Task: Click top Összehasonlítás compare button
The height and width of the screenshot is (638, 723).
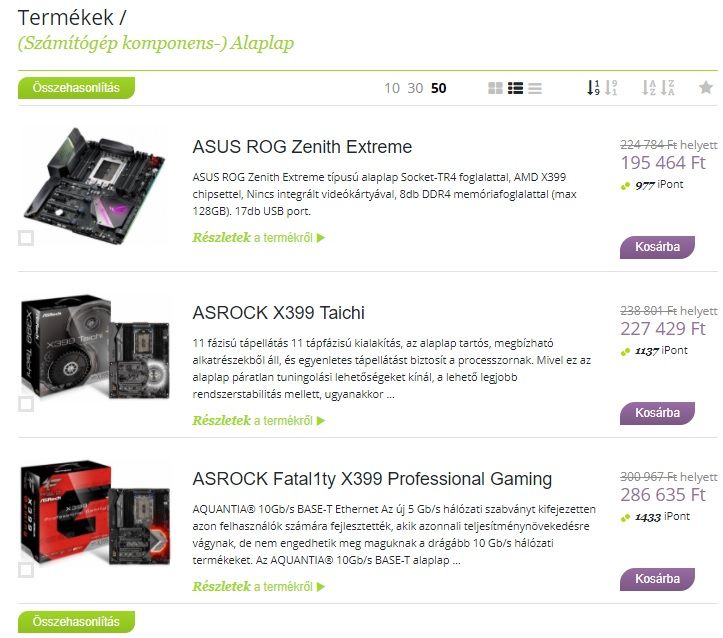Action: (76, 88)
